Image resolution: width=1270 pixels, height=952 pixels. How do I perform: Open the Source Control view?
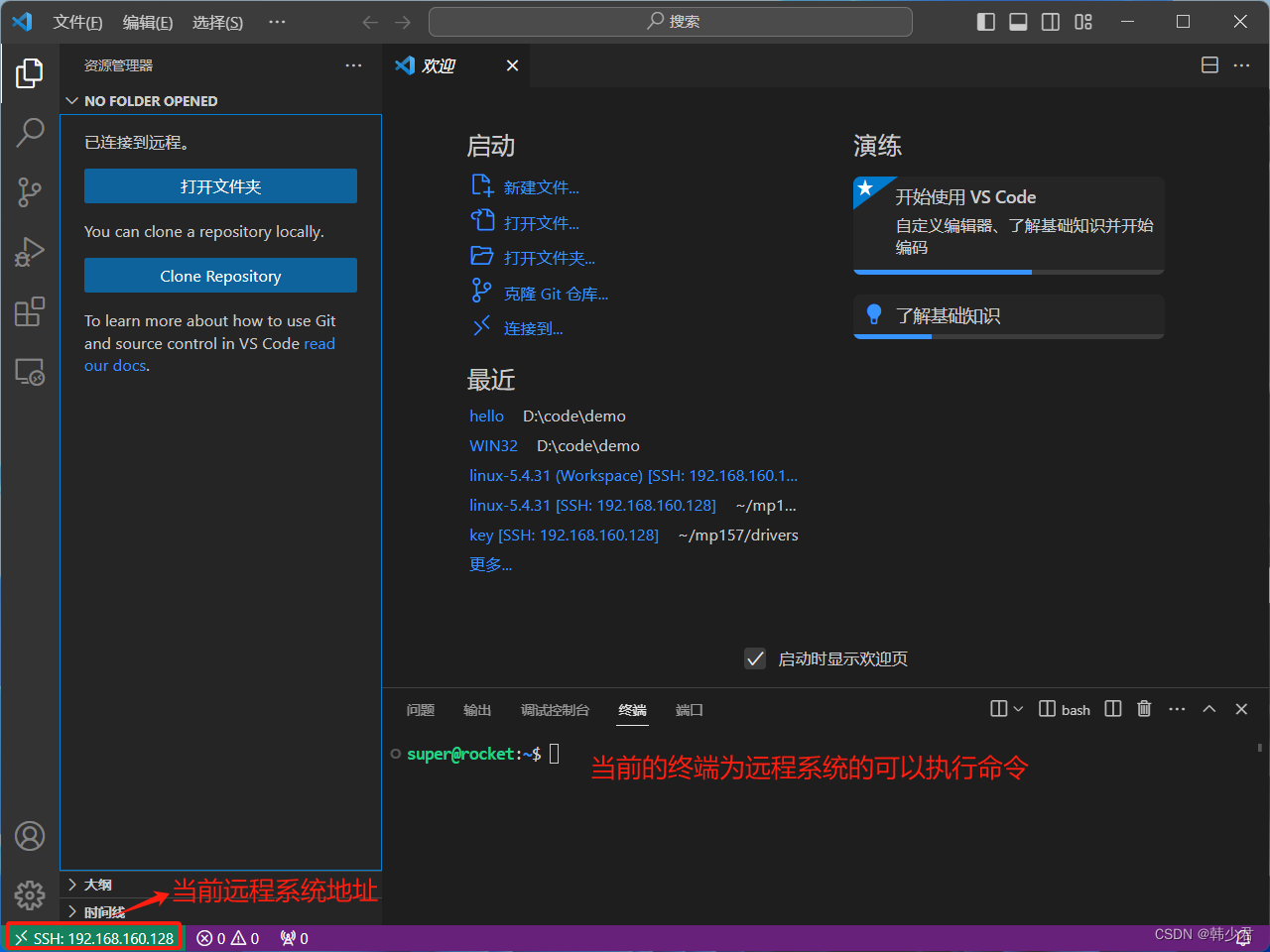click(x=30, y=192)
